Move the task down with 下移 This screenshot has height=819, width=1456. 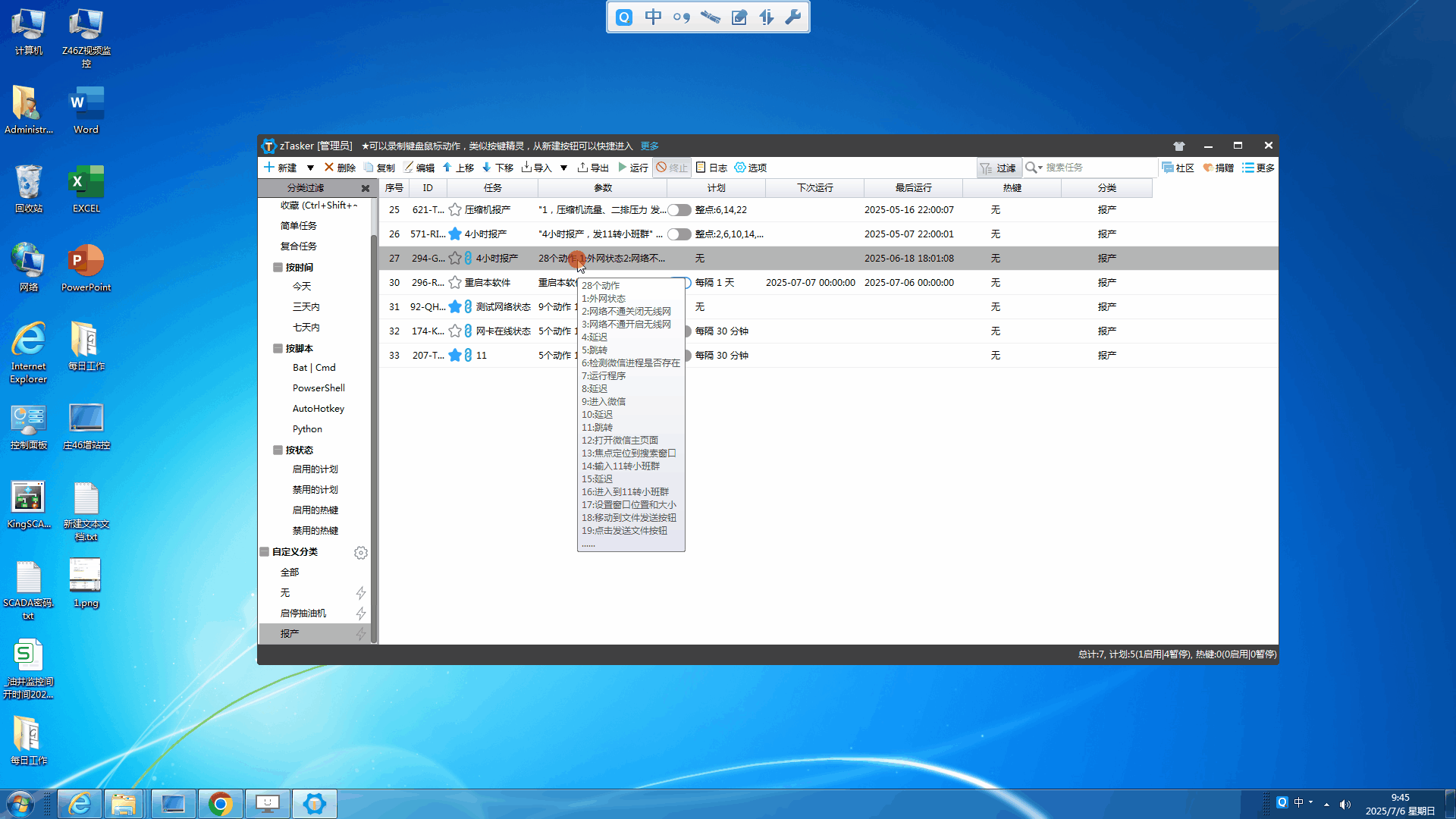497,168
